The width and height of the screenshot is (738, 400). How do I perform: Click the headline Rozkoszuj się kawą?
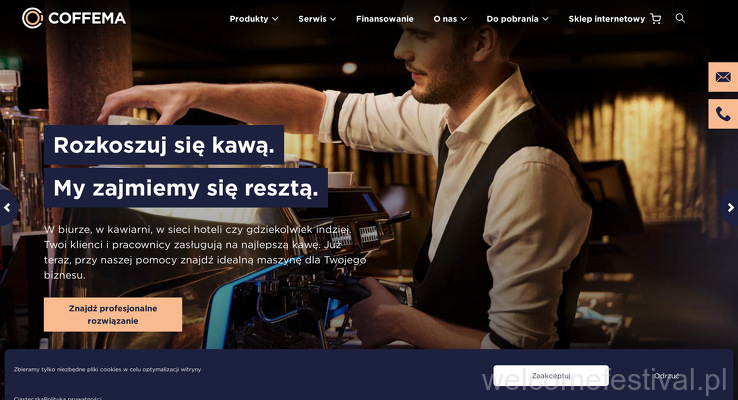coord(164,145)
